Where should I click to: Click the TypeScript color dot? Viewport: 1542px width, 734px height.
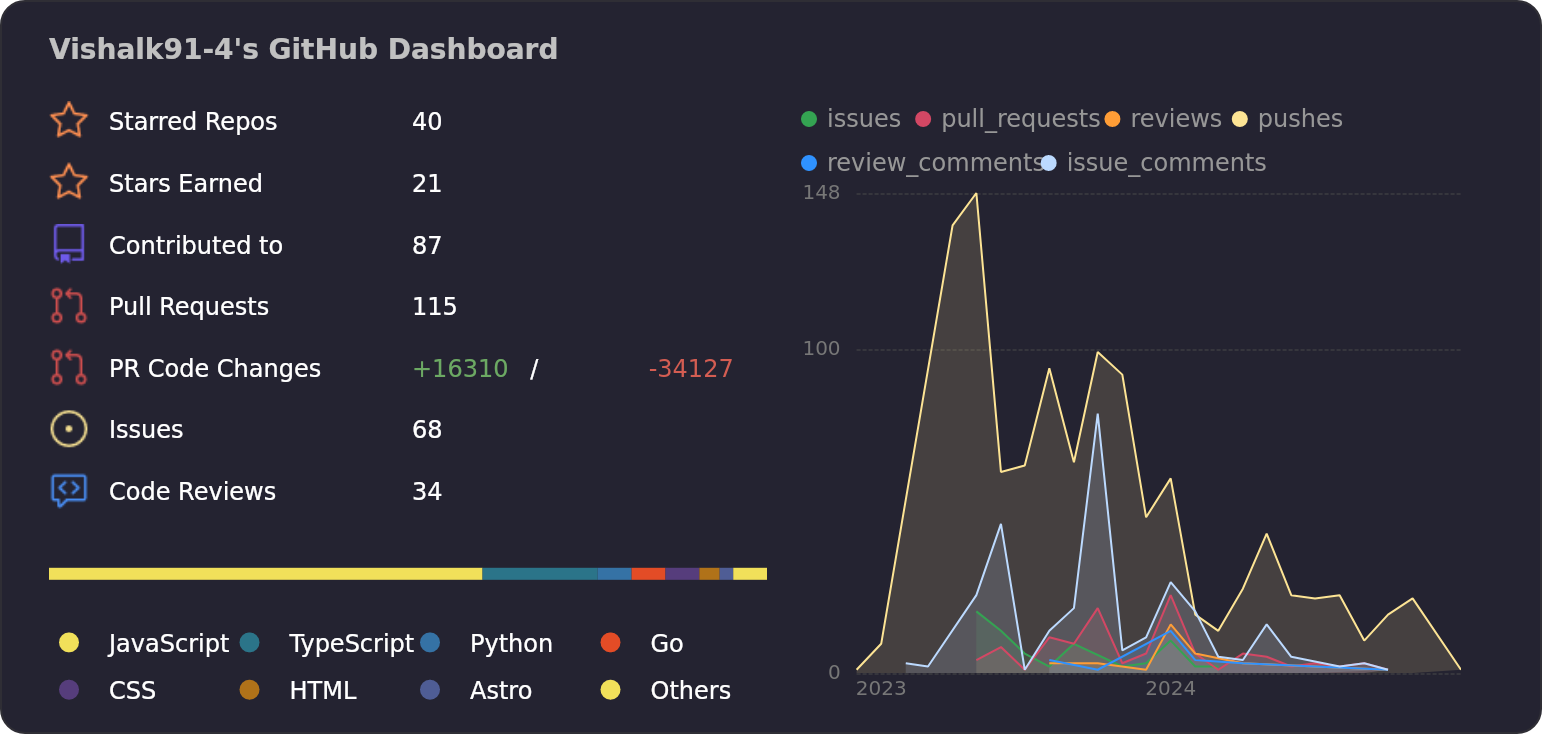pyautogui.click(x=250, y=643)
